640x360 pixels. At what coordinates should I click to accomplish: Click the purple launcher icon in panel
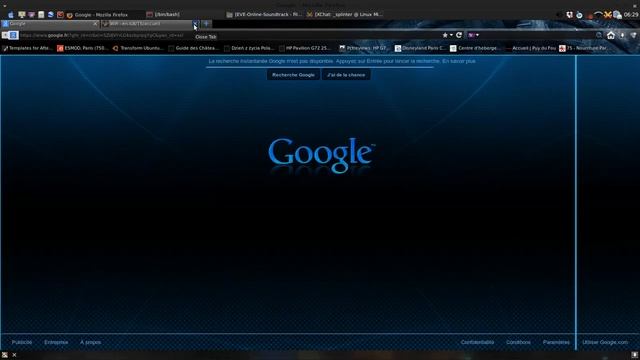click(x=31, y=15)
